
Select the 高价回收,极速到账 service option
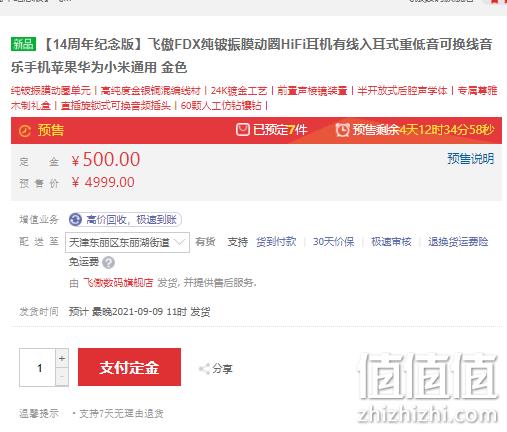coord(125,220)
